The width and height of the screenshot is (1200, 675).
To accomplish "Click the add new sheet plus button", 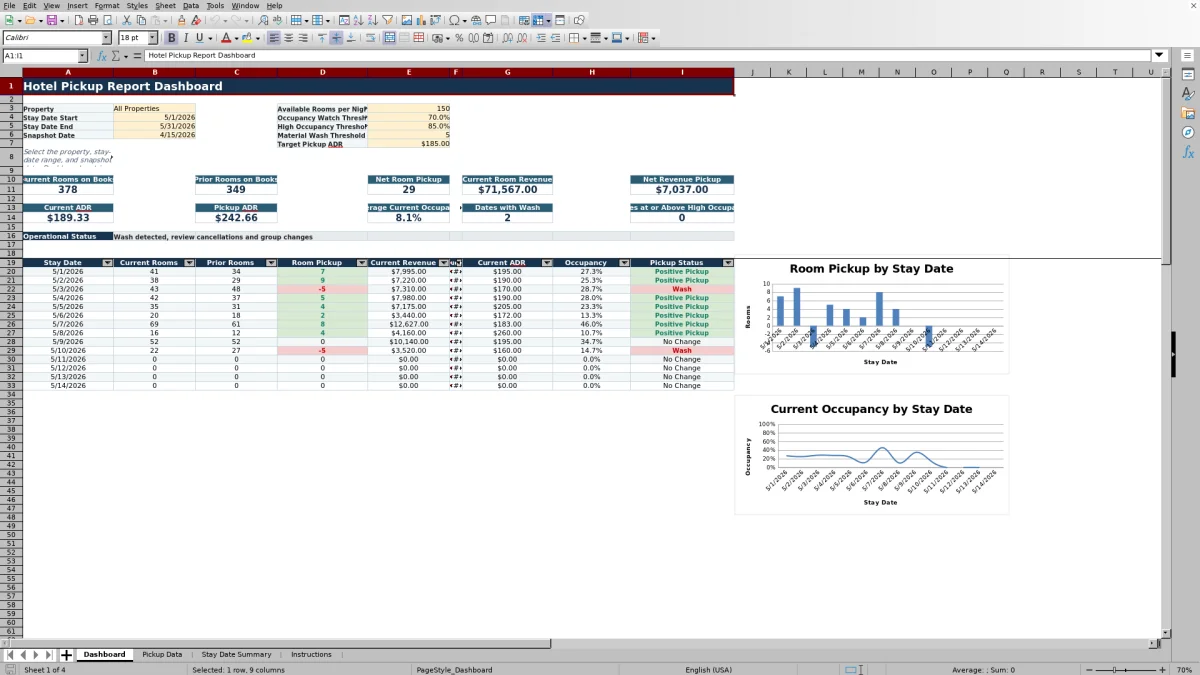I will [x=67, y=655].
